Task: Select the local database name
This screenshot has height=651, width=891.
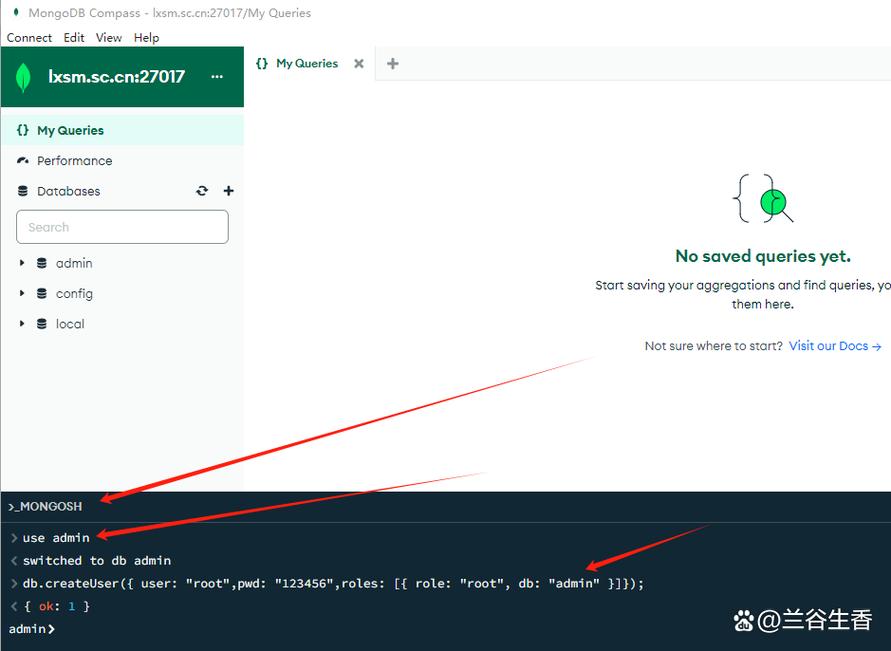Action: point(70,324)
